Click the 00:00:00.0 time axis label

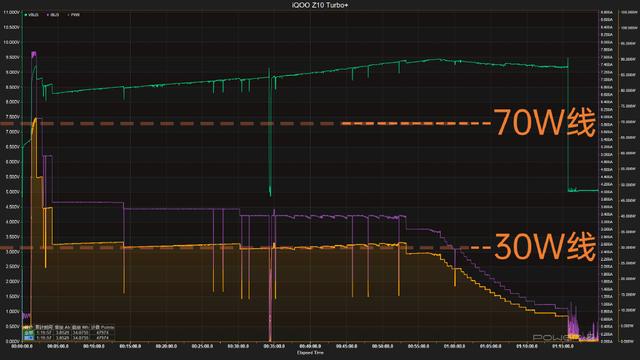tap(23, 346)
